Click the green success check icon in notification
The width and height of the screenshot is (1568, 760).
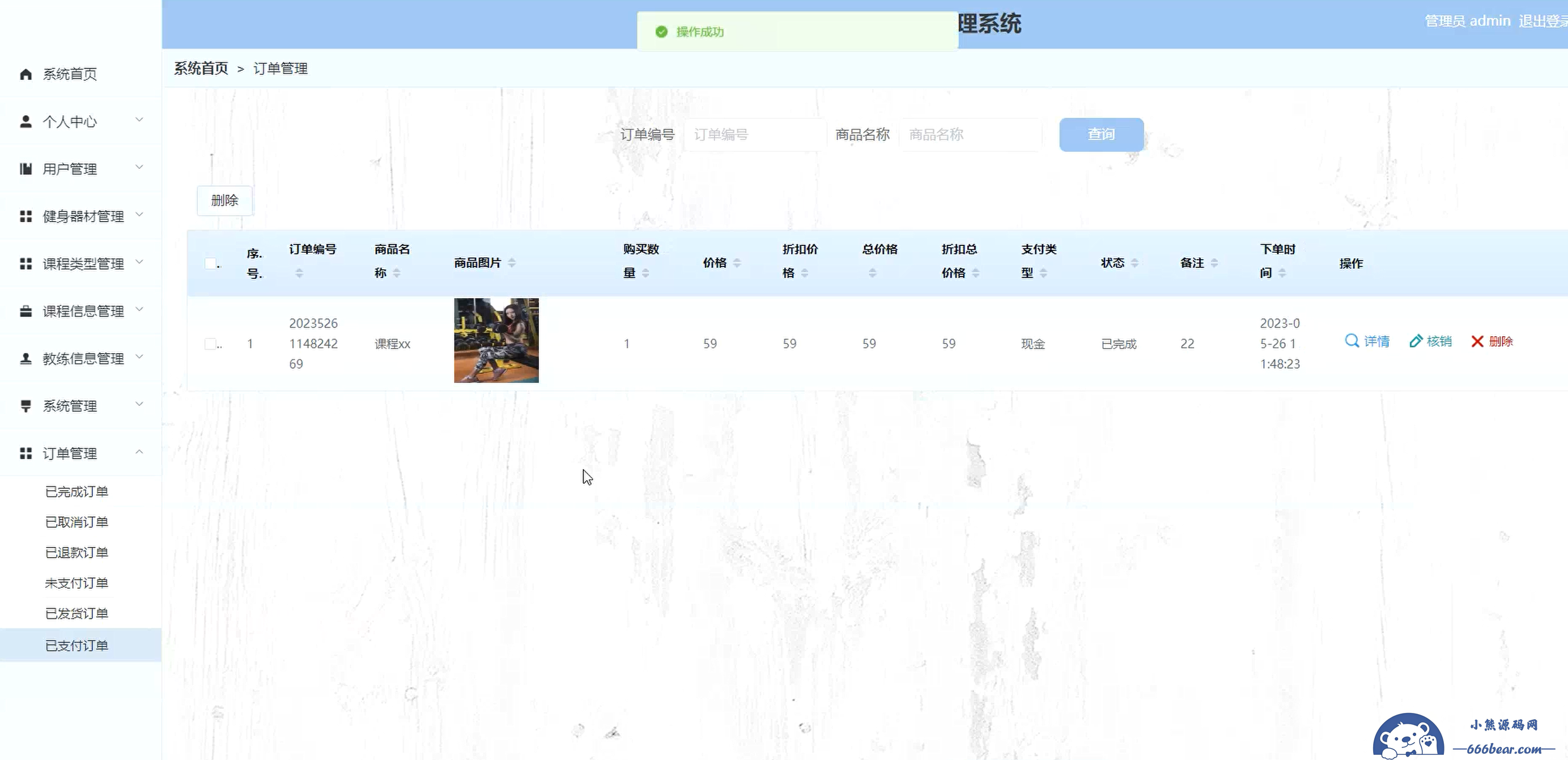(x=661, y=32)
